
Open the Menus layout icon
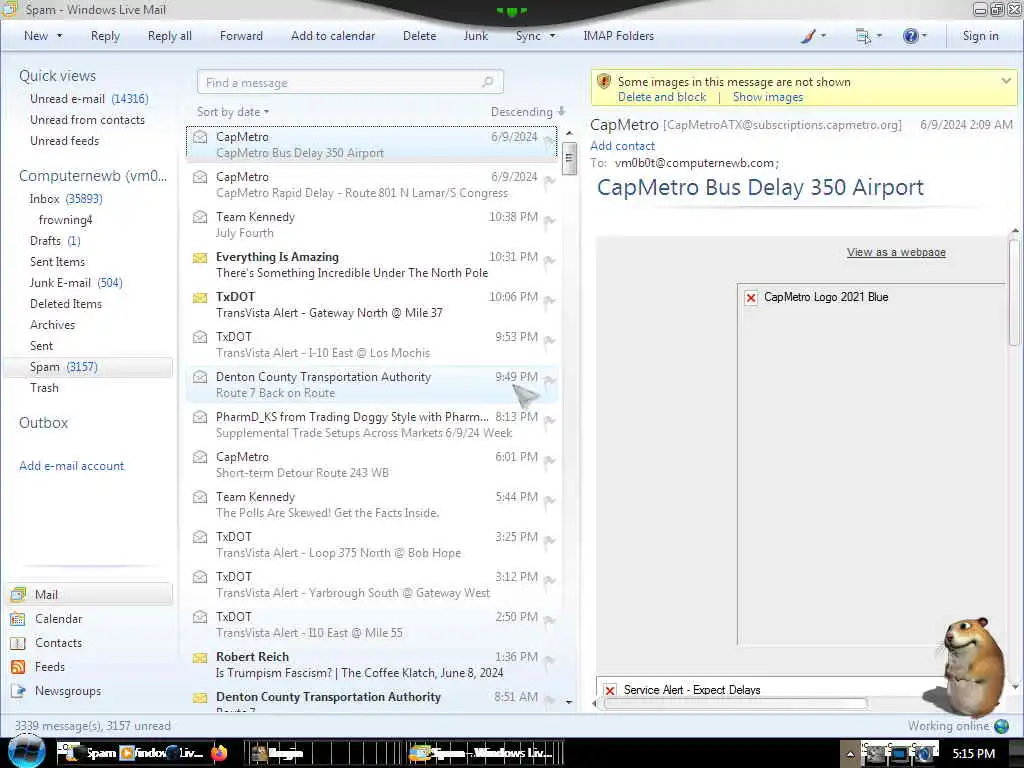click(x=863, y=37)
